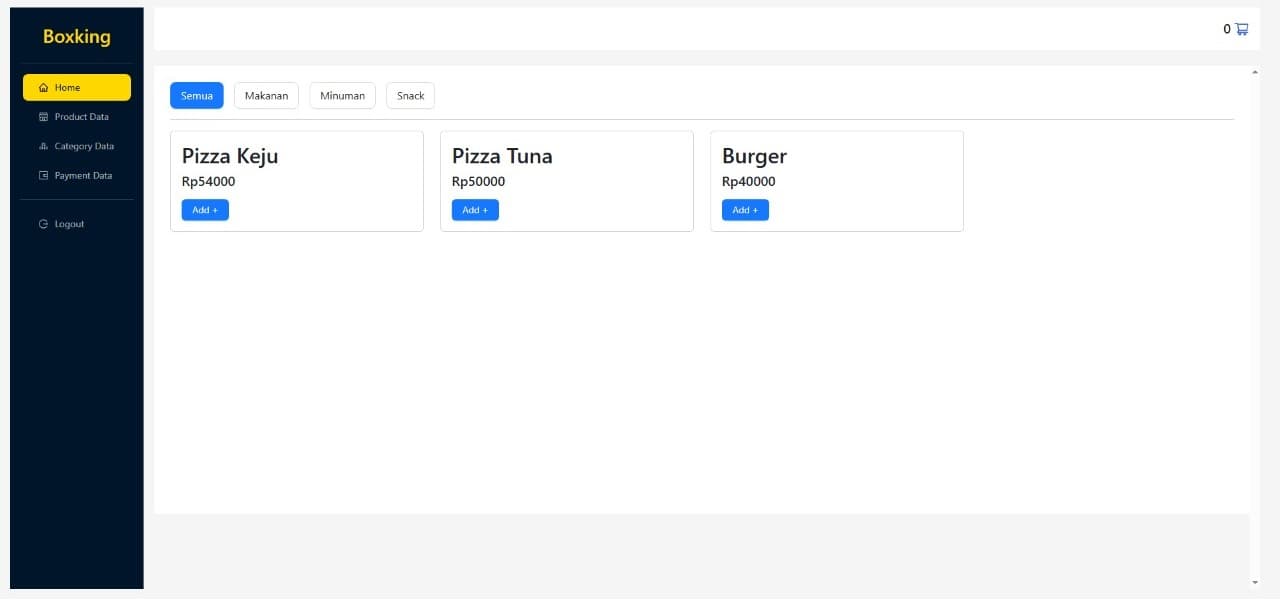
Task: Open Product Data menu item
Action: point(81,117)
